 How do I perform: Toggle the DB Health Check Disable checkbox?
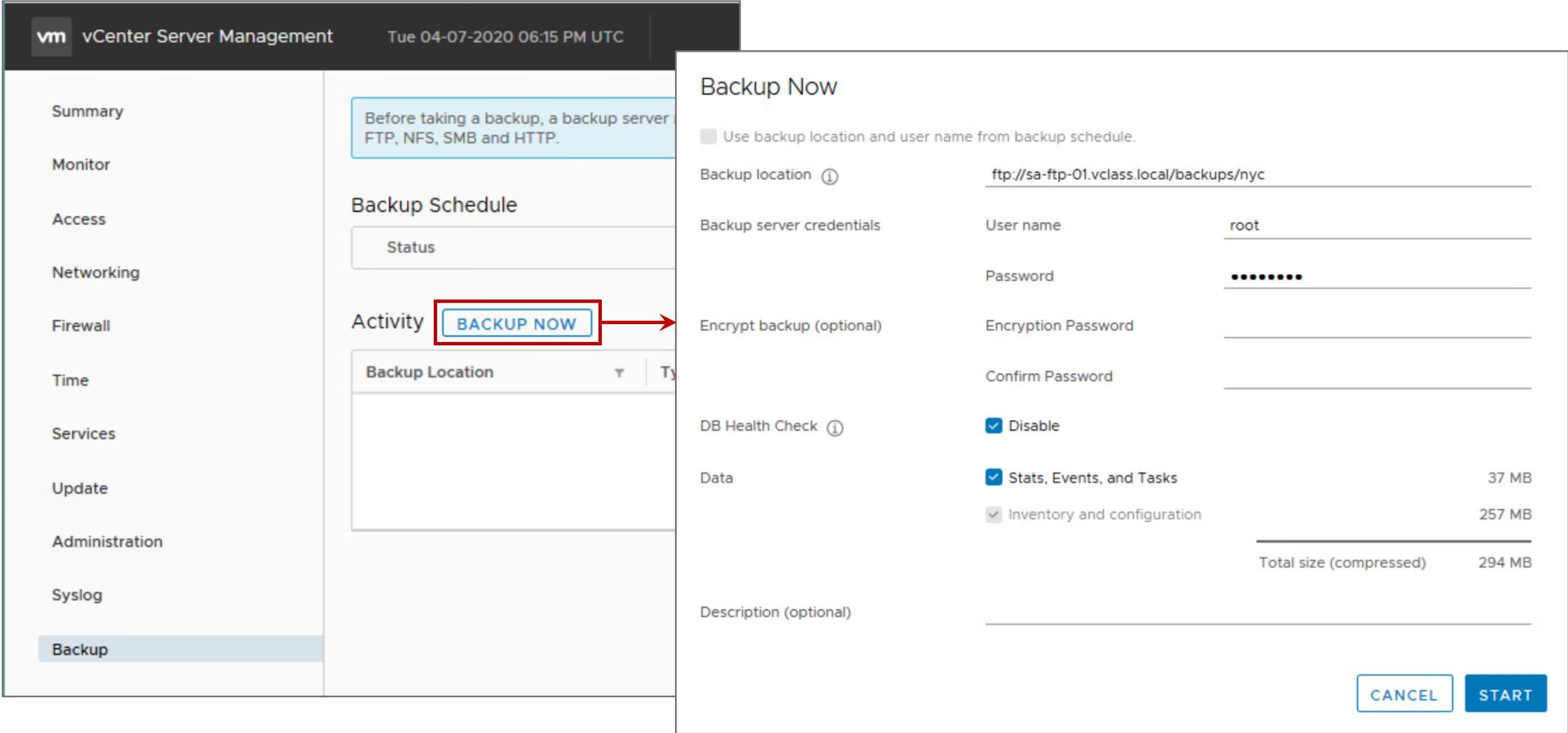click(x=993, y=426)
